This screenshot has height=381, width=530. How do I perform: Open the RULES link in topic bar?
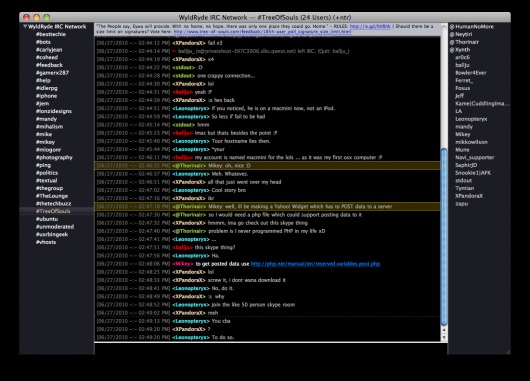point(370,26)
